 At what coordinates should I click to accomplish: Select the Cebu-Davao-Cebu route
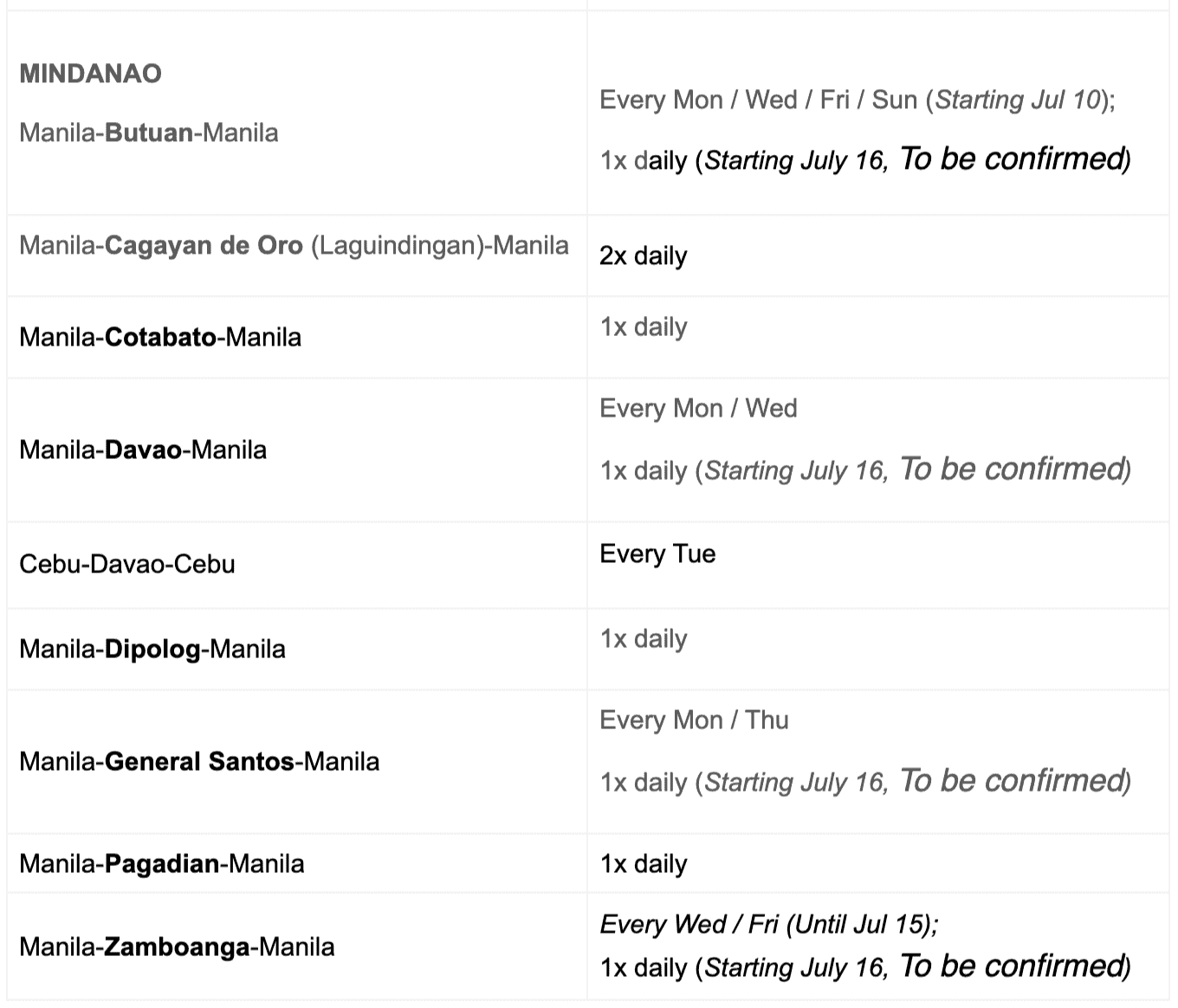click(127, 564)
